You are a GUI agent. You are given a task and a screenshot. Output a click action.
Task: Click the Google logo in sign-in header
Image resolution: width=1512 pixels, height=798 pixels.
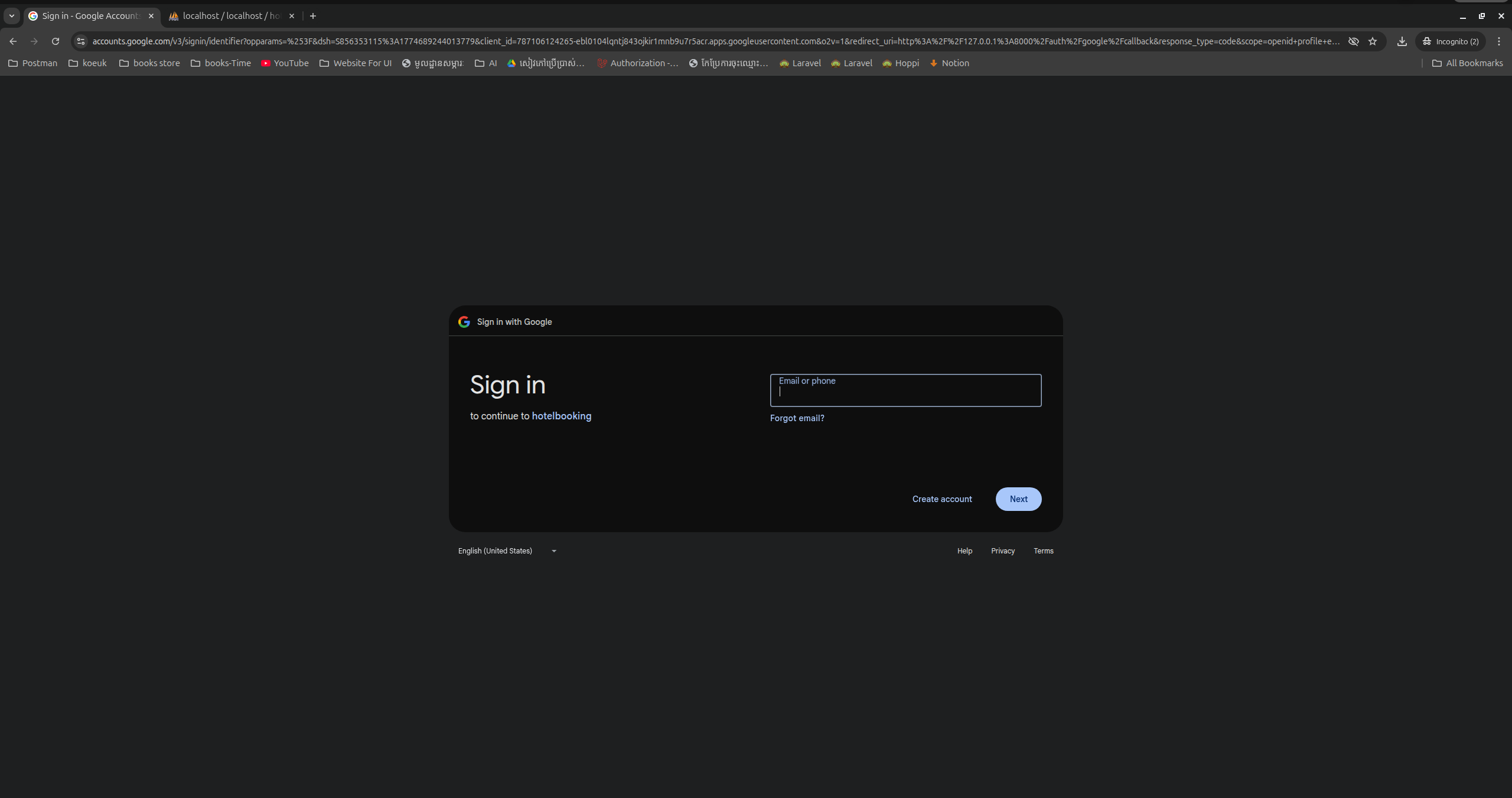coord(464,322)
